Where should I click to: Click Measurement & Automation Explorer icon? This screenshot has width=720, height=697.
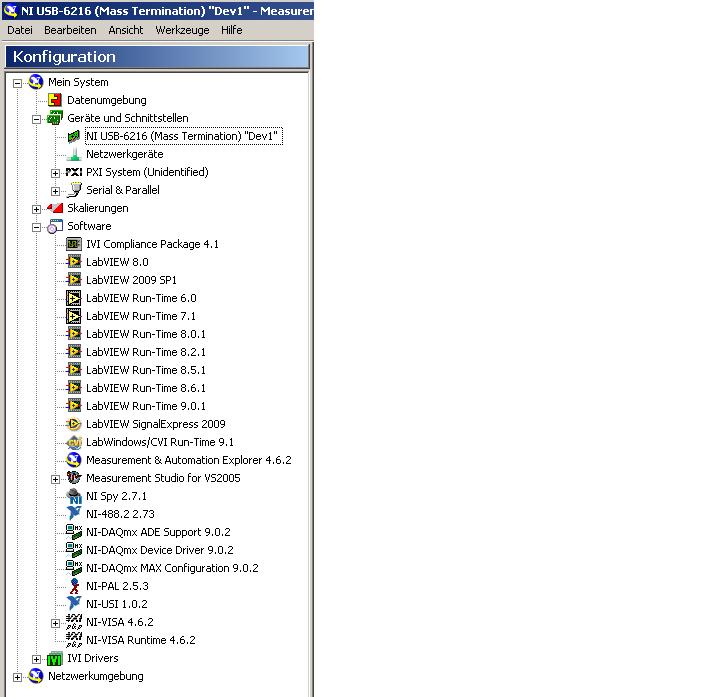pyautogui.click(x=73, y=460)
